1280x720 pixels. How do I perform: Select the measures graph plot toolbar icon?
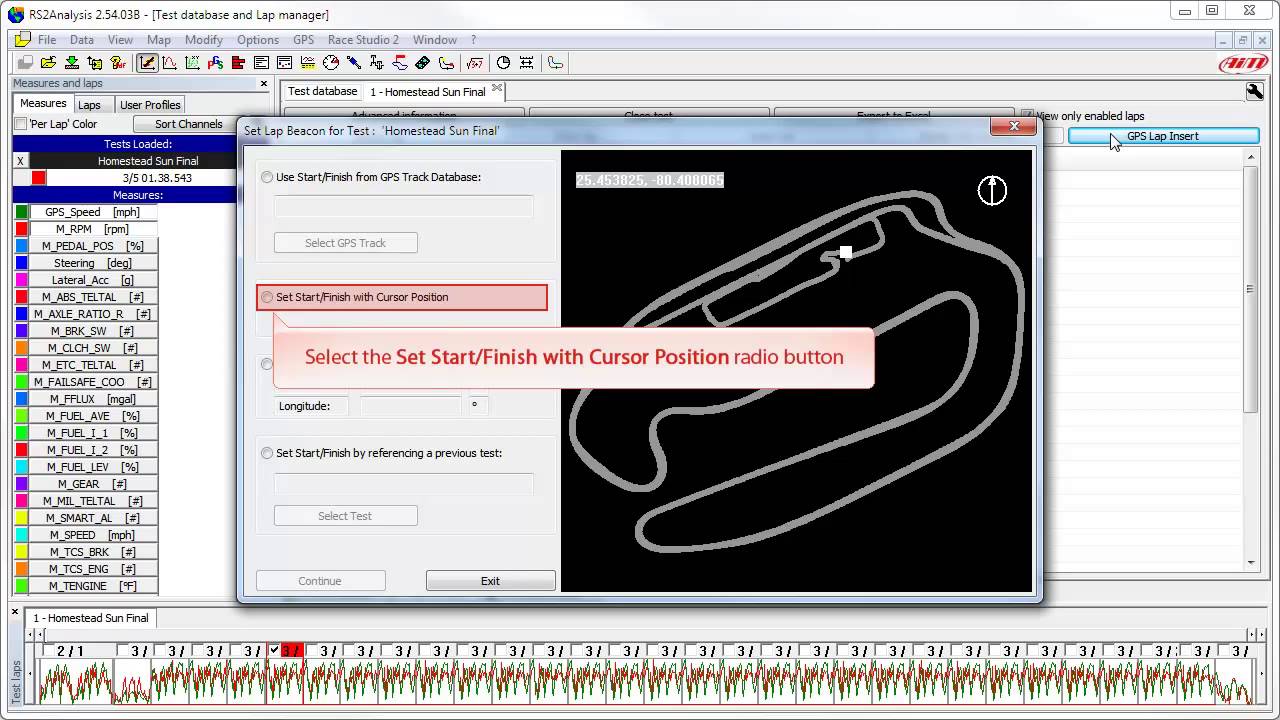click(147, 63)
